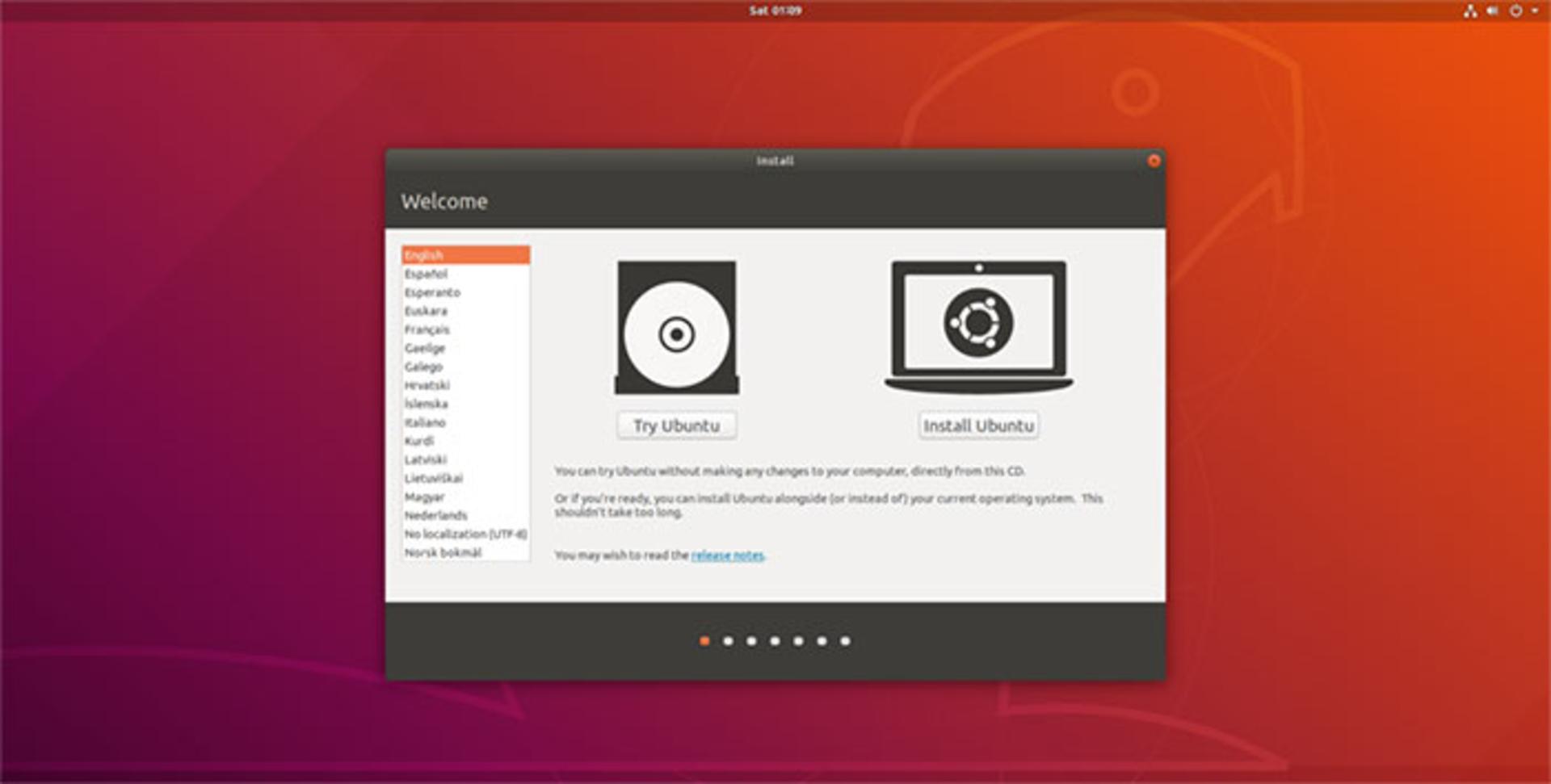1551x784 pixels.
Task: Select English in the language list
Action: 465,255
